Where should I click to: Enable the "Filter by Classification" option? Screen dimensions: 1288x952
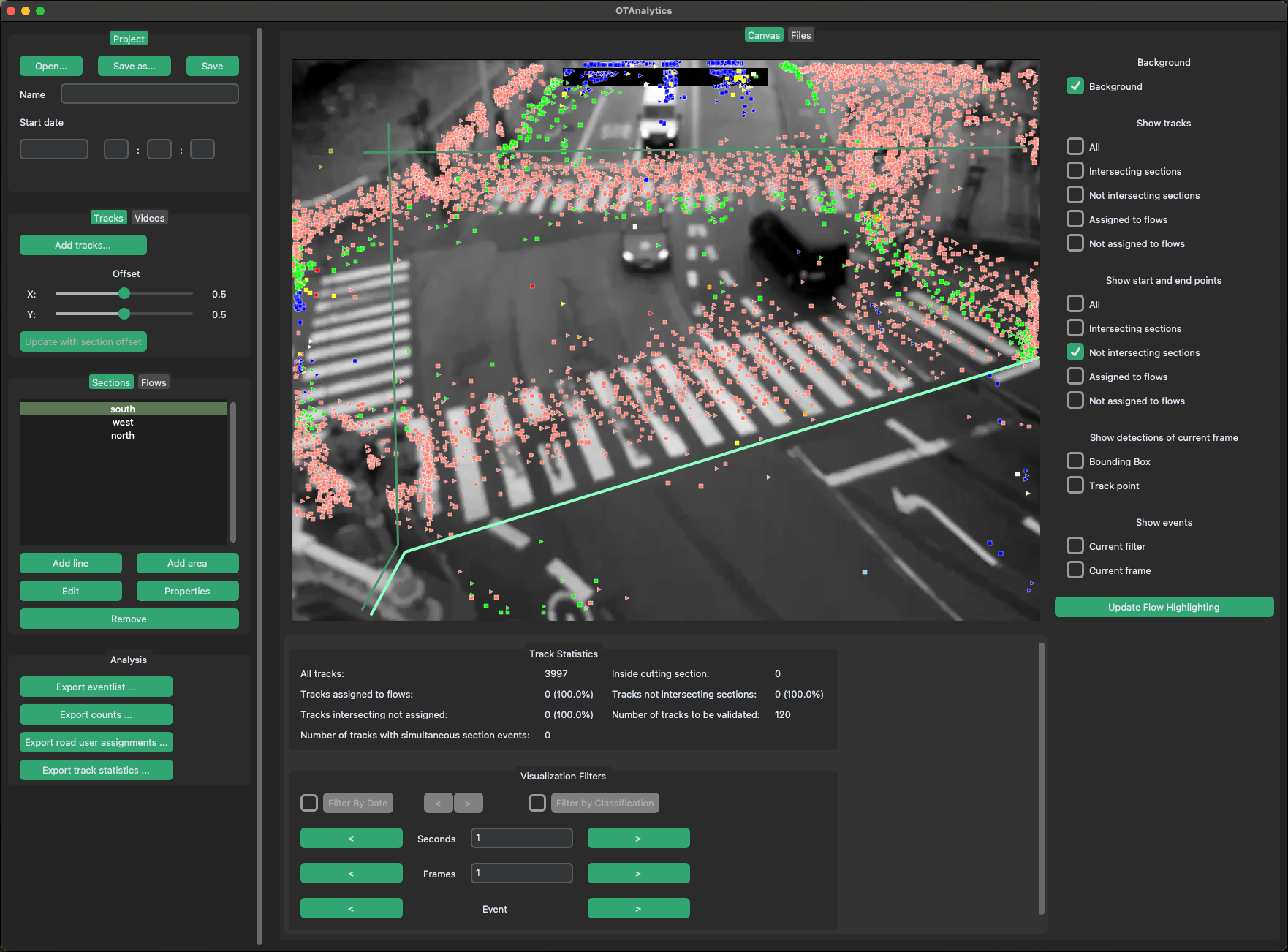(x=537, y=802)
